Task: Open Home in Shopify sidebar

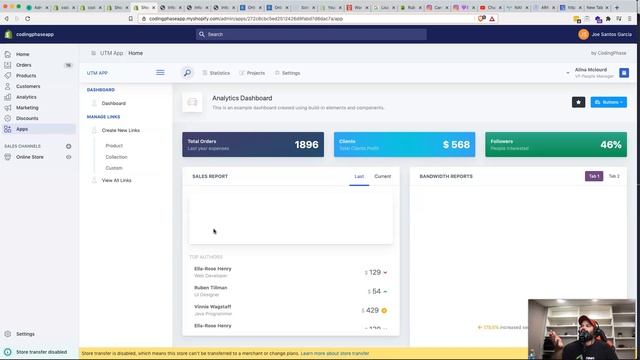Action: pyautogui.click(x=22, y=54)
